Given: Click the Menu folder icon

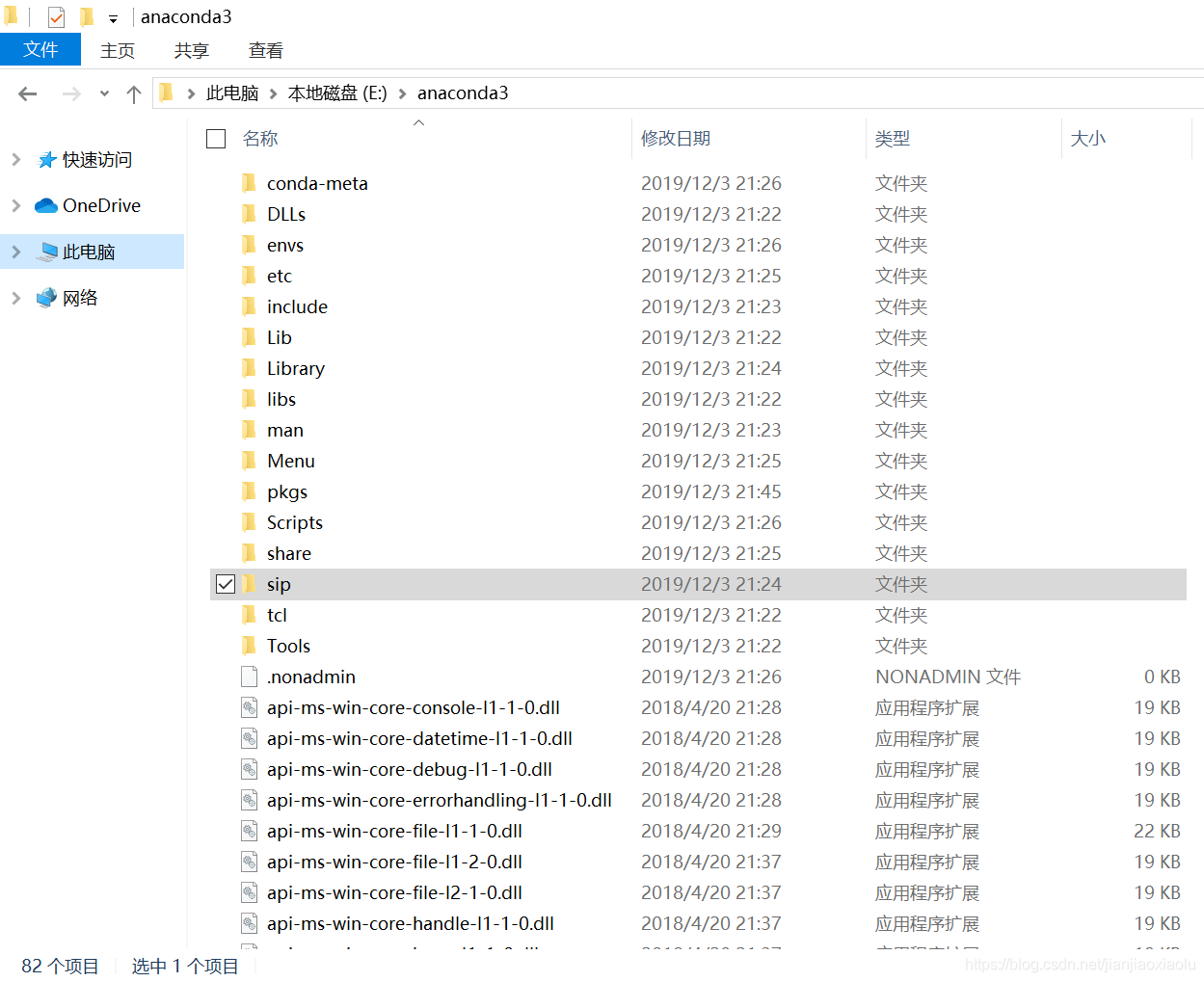Looking at the screenshot, I should [249, 461].
